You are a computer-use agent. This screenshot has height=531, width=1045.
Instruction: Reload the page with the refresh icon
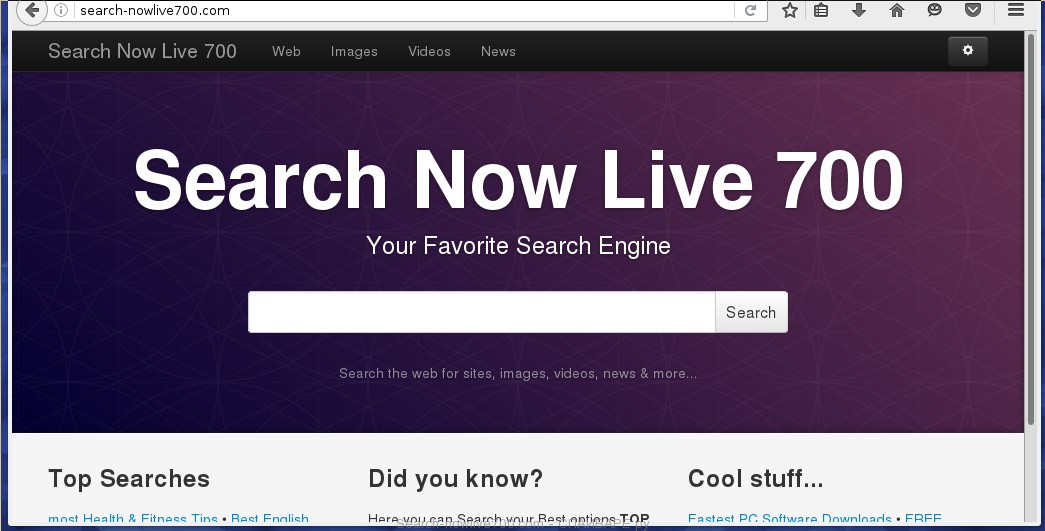750,10
